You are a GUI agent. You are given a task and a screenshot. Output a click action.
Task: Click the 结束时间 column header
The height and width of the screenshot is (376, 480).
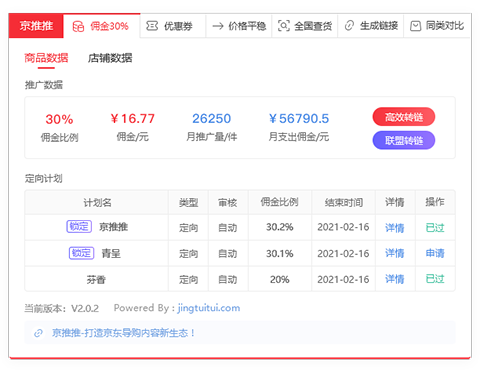(343, 202)
